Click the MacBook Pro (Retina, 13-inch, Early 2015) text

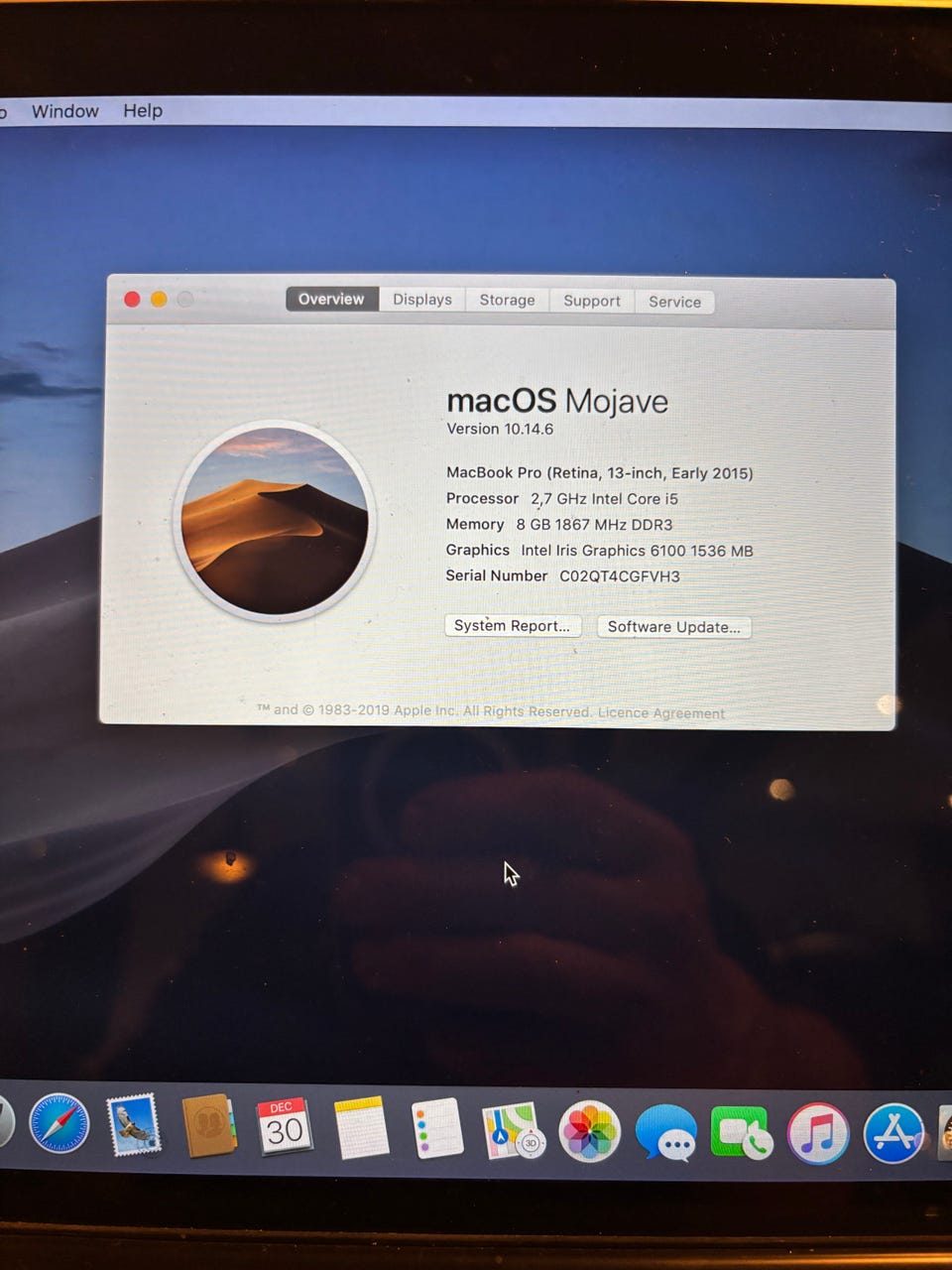pyautogui.click(x=600, y=473)
